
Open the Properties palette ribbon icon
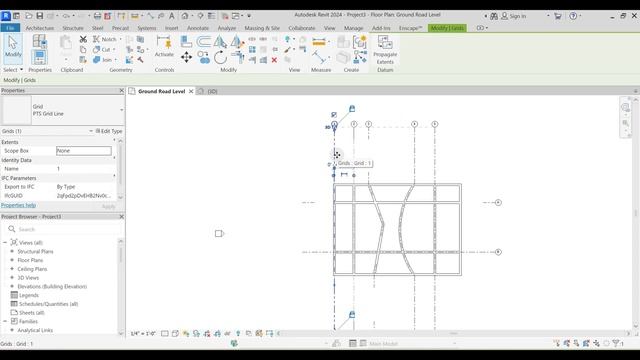pos(39,57)
